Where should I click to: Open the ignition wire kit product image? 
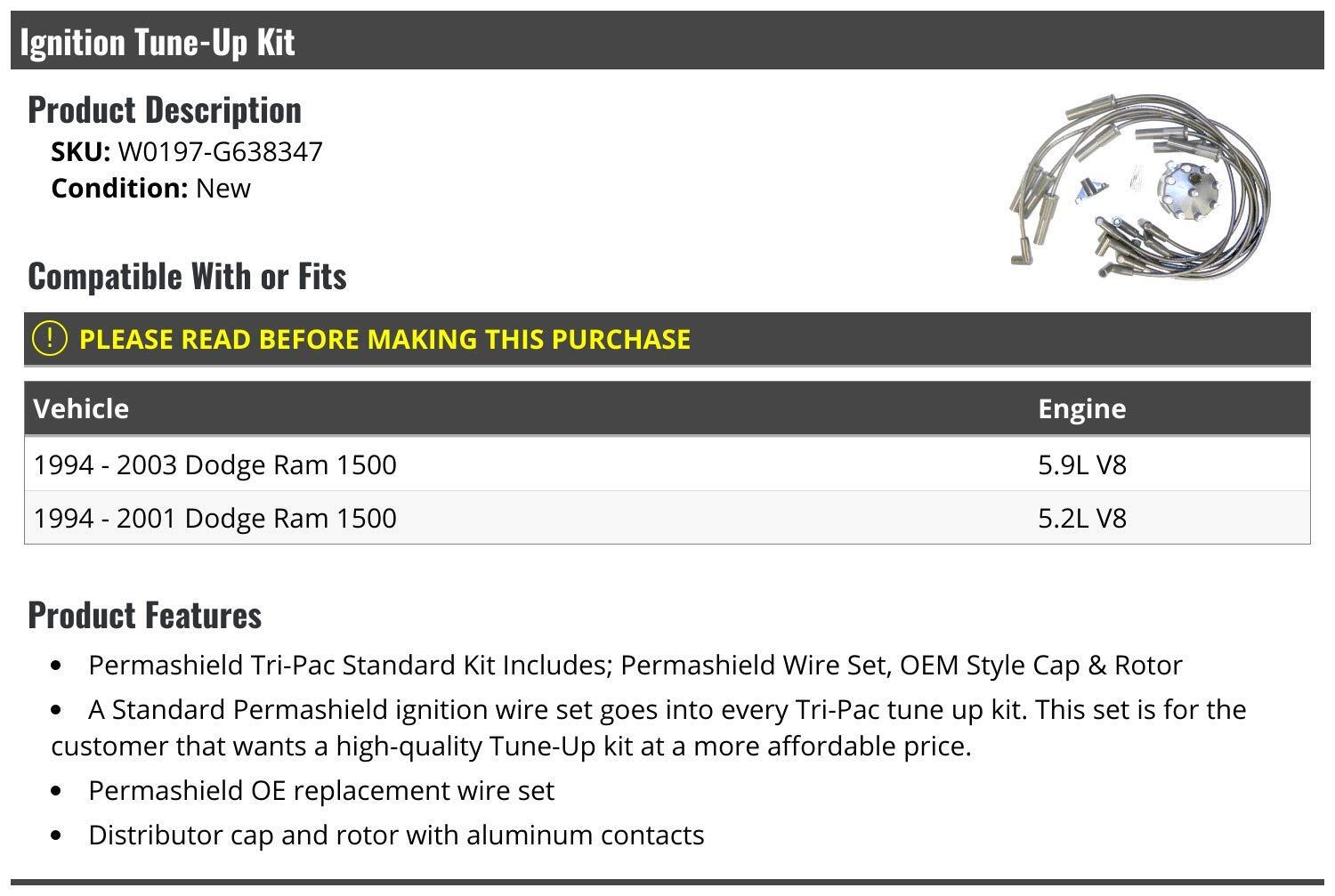coord(1140,183)
